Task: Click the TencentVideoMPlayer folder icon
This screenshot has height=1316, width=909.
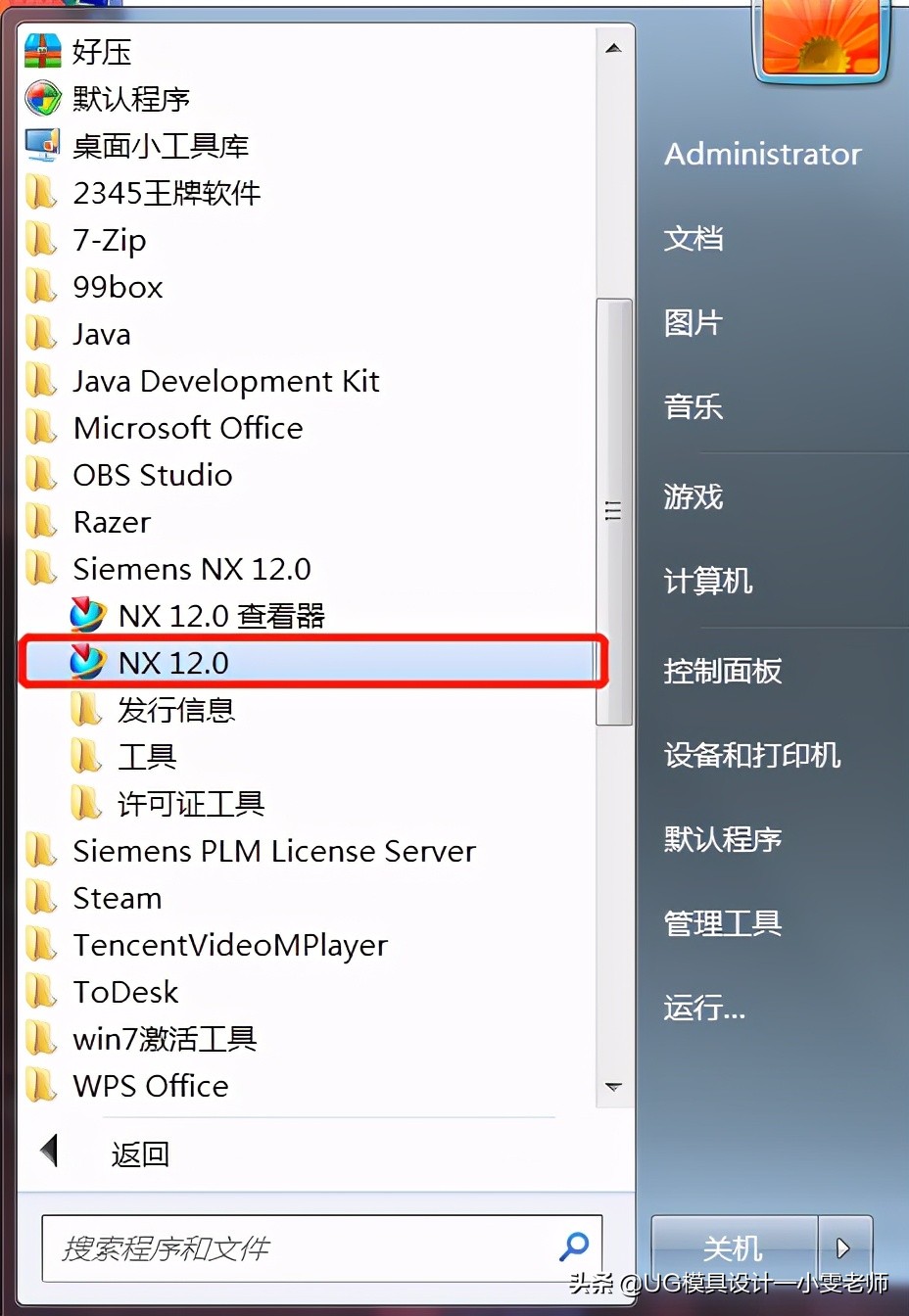Action: point(41,944)
